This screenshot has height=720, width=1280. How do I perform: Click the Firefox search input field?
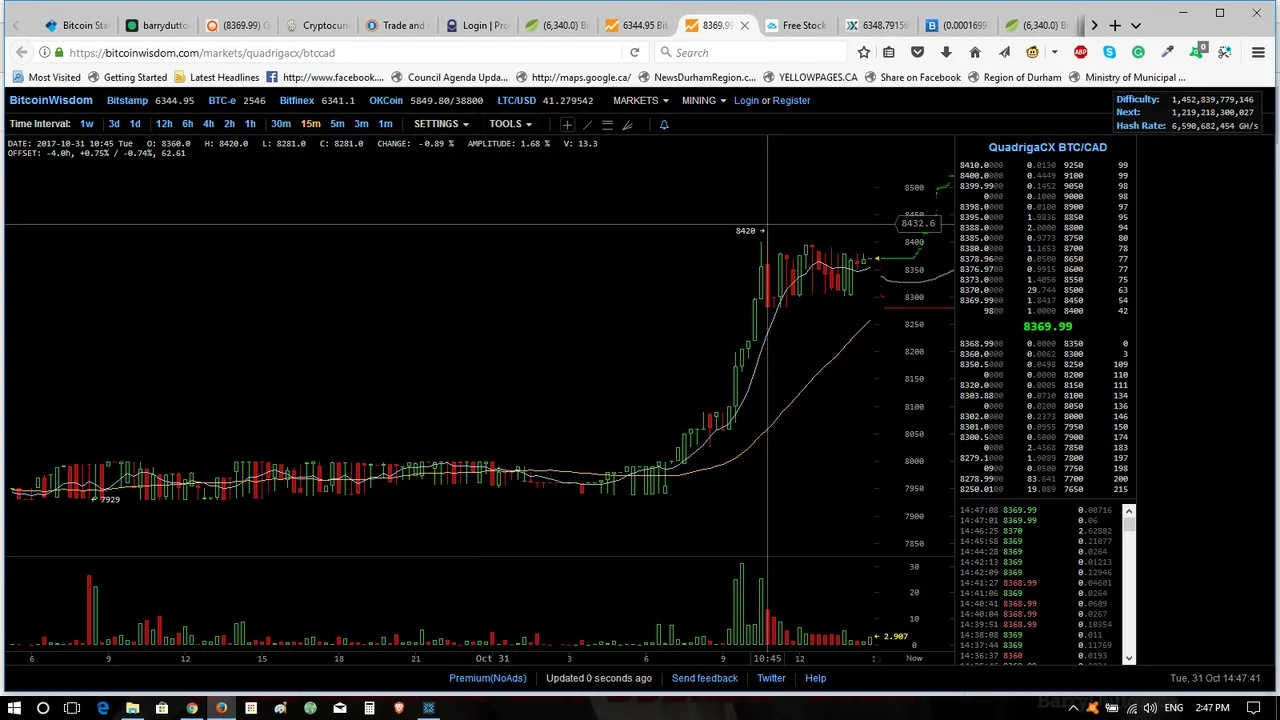(x=752, y=52)
